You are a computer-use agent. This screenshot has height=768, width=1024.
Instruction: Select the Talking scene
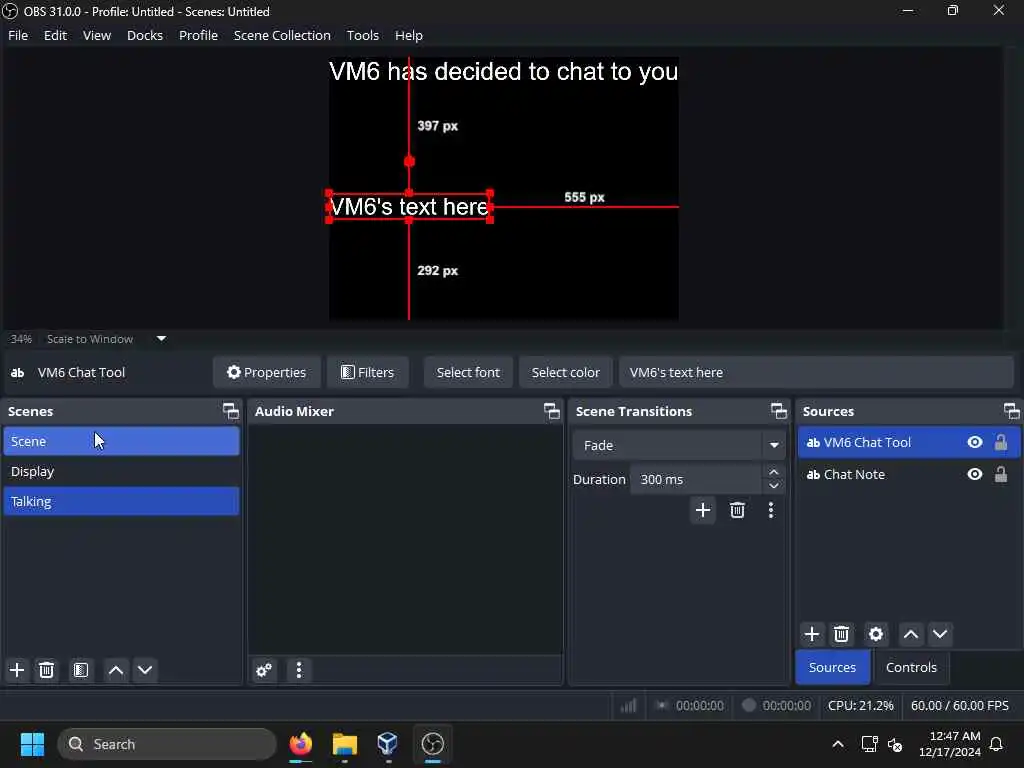pyautogui.click(x=121, y=502)
